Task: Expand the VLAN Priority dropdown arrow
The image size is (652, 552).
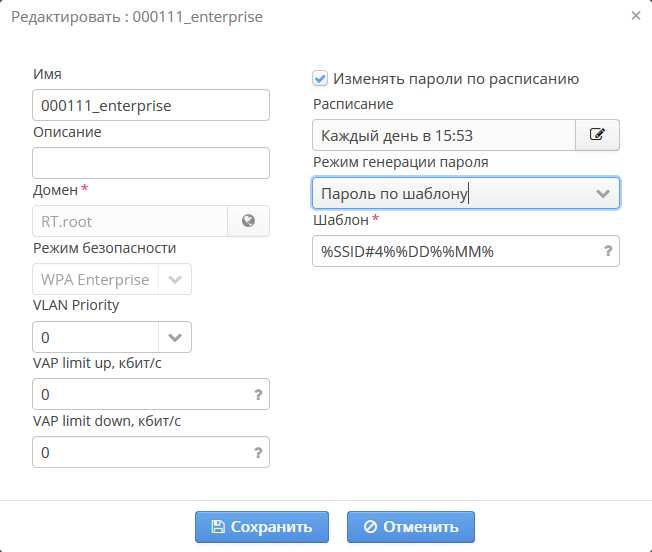Action: tap(175, 337)
